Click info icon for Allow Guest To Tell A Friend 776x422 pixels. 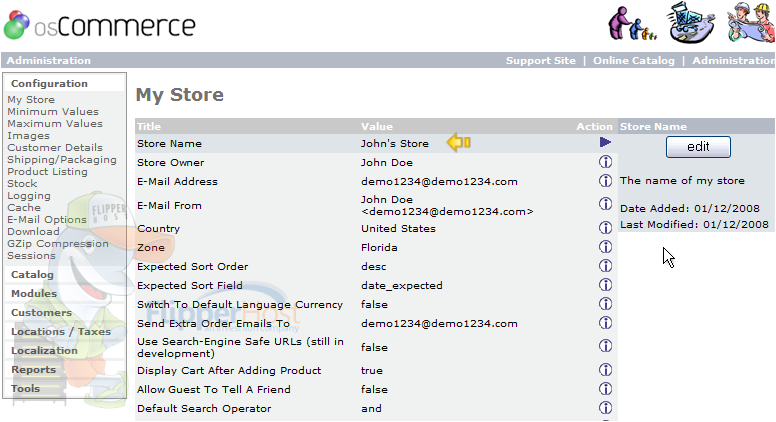605,388
